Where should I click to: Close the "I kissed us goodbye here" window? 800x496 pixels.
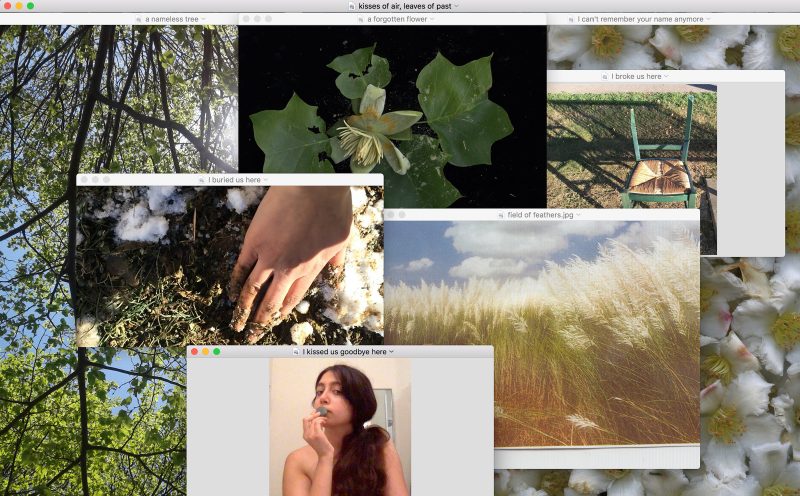click(x=194, y=352)
